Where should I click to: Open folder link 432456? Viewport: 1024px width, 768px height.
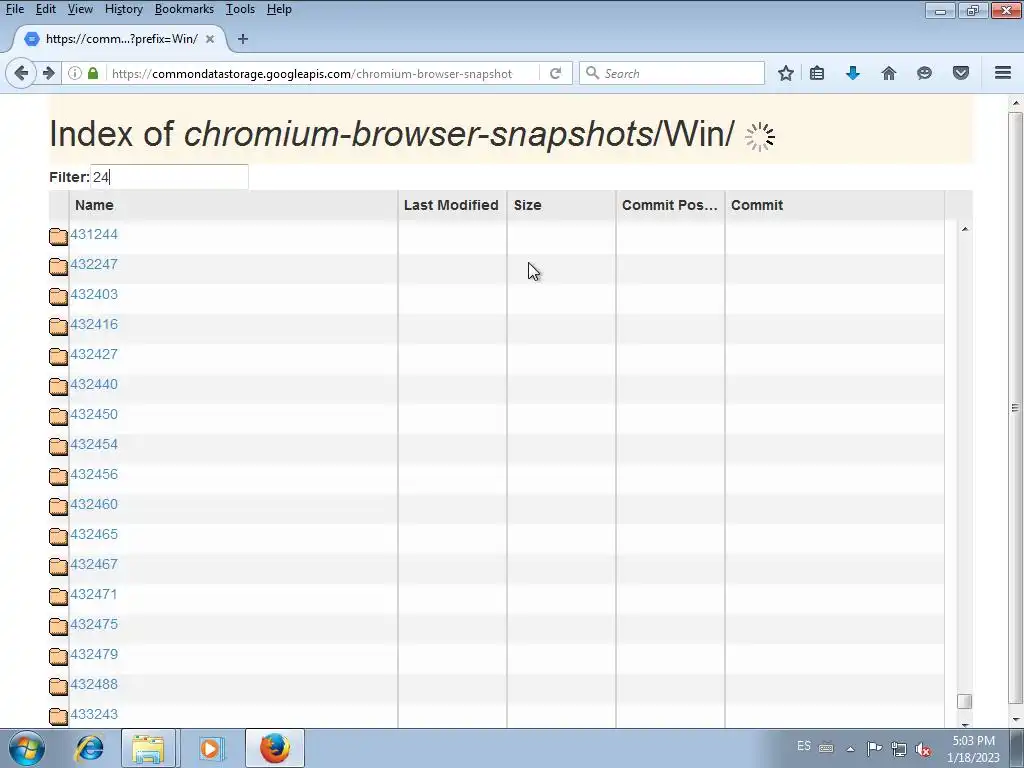(94, 475)
